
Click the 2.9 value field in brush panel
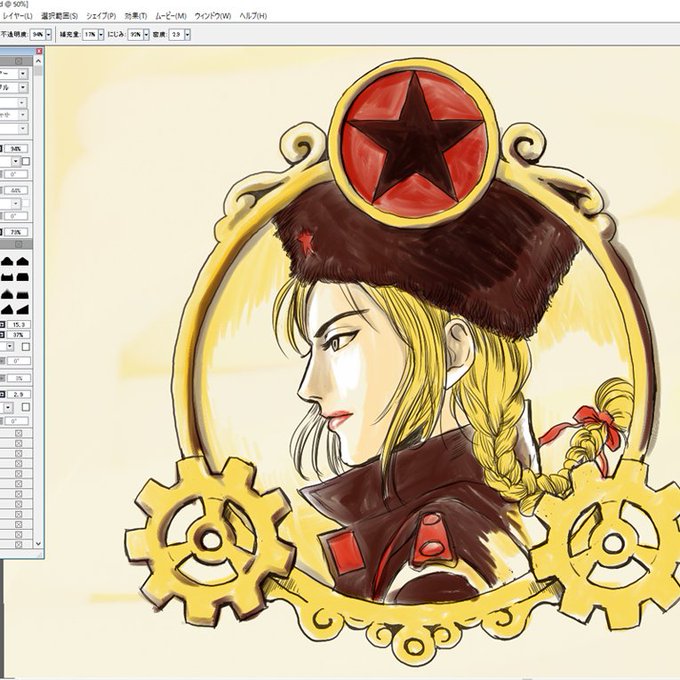click(x=19, y=394)
